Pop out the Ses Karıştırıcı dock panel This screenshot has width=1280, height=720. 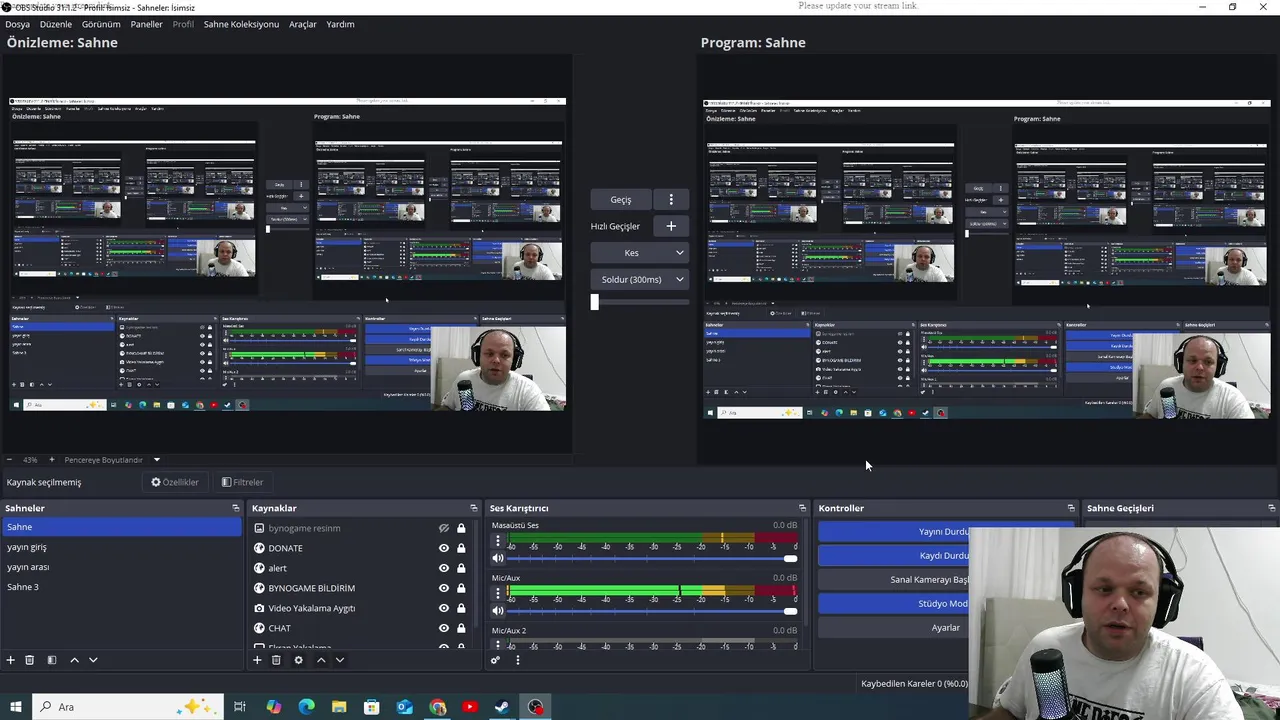point(802,508)
